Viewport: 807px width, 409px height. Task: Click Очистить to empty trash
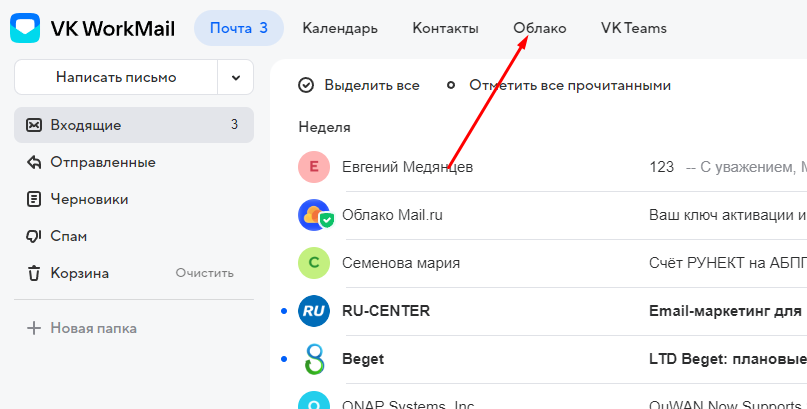click(x=204, y=273)
